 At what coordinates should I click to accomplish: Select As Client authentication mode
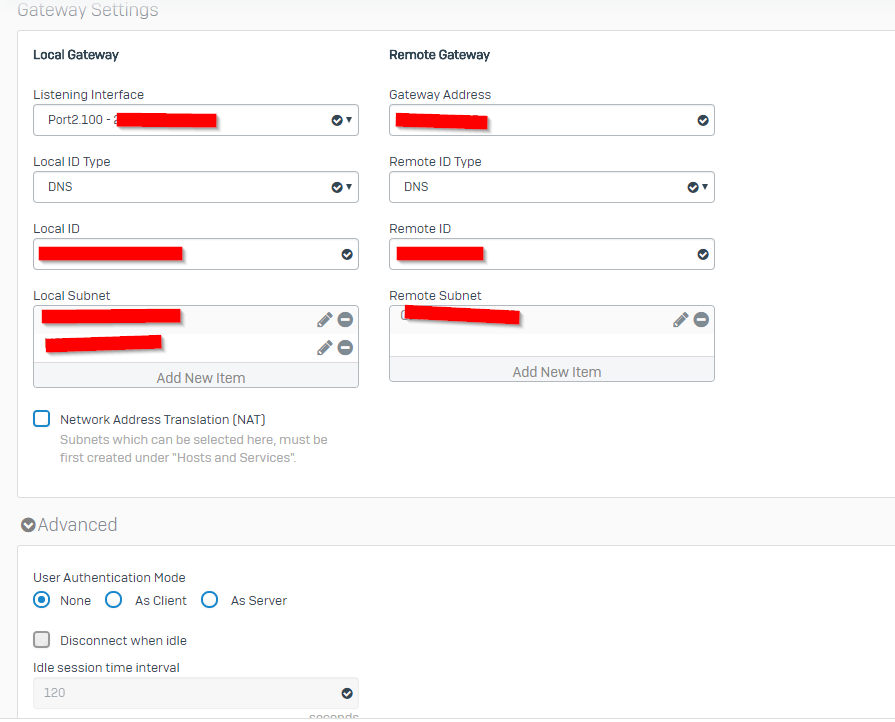tap(114, 600)
